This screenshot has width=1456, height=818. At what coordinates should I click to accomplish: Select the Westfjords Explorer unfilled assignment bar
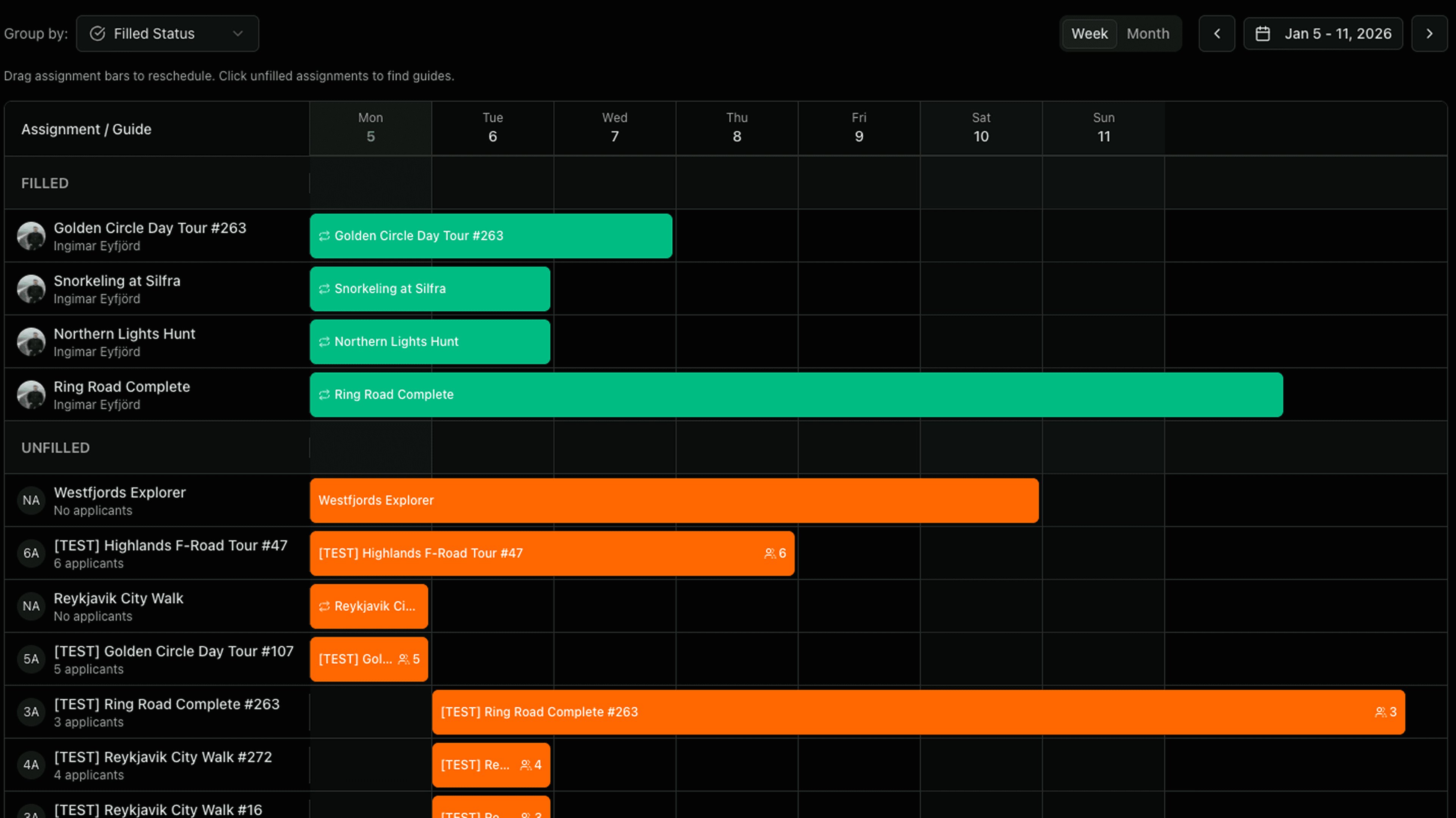click(674, 500)
